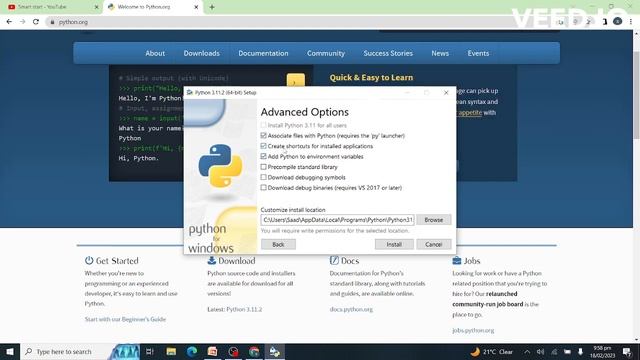640x360 pixels.
Task: Enable Download debugging symbols
Action: [x=263, y=177]
